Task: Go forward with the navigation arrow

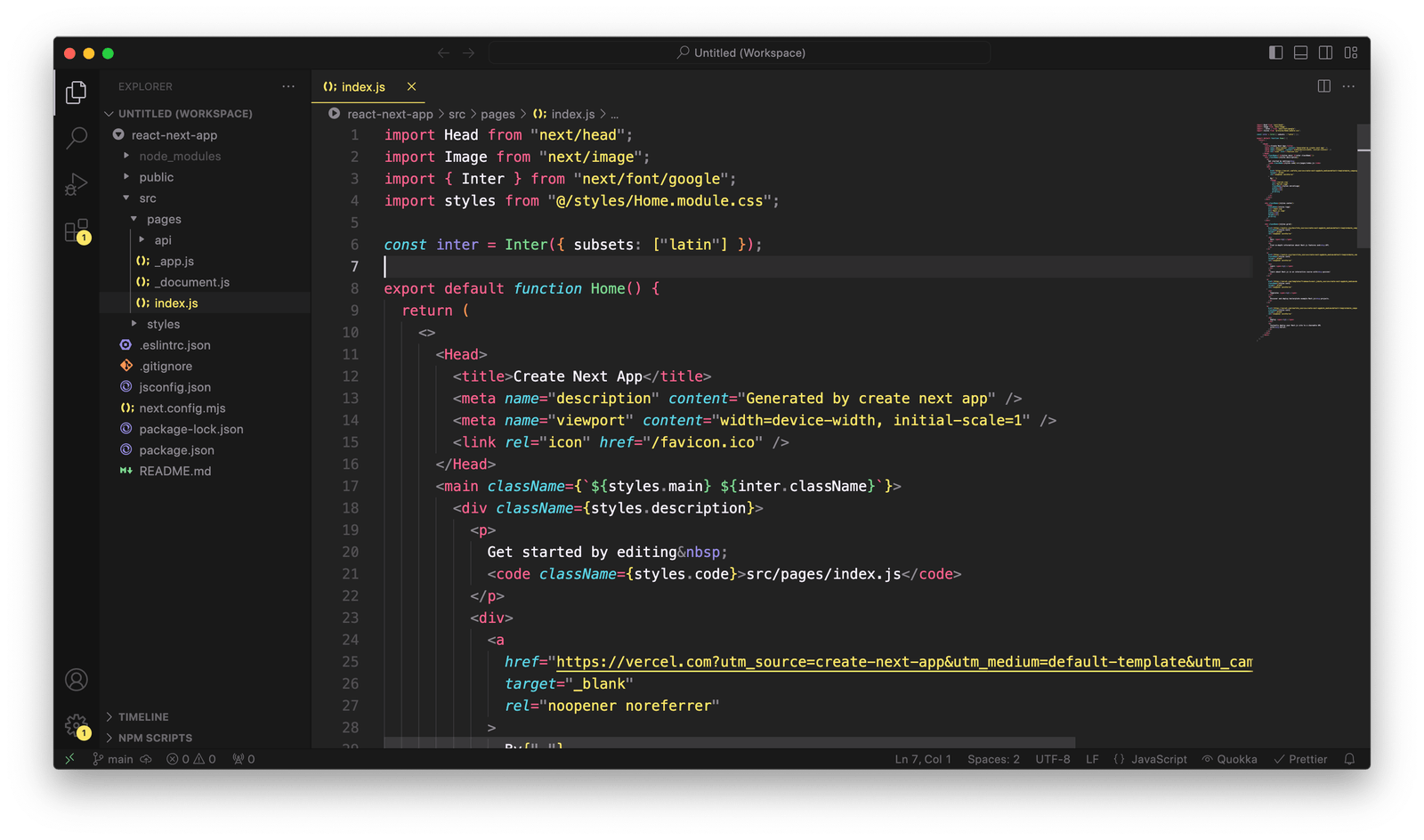Action: click(x=468, y=52)
